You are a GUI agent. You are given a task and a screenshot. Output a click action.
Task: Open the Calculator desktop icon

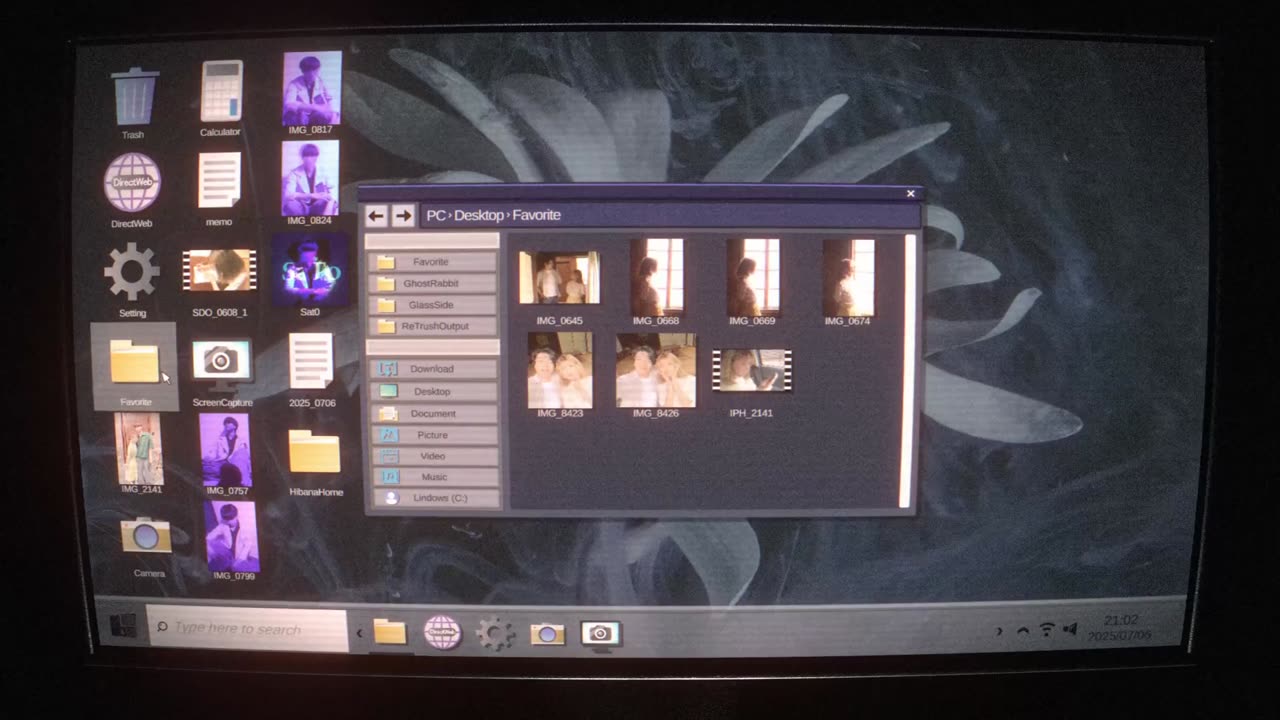[220, 92]
